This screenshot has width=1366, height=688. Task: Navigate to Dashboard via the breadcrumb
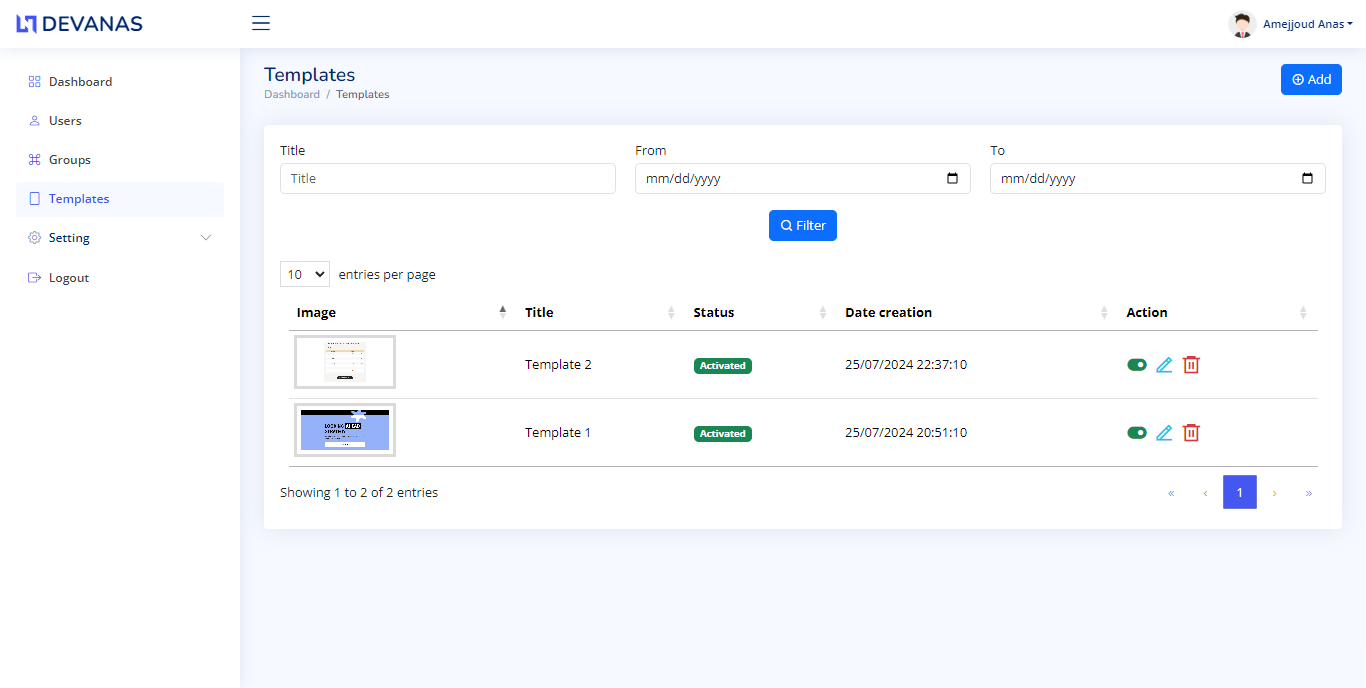point(291,93)
